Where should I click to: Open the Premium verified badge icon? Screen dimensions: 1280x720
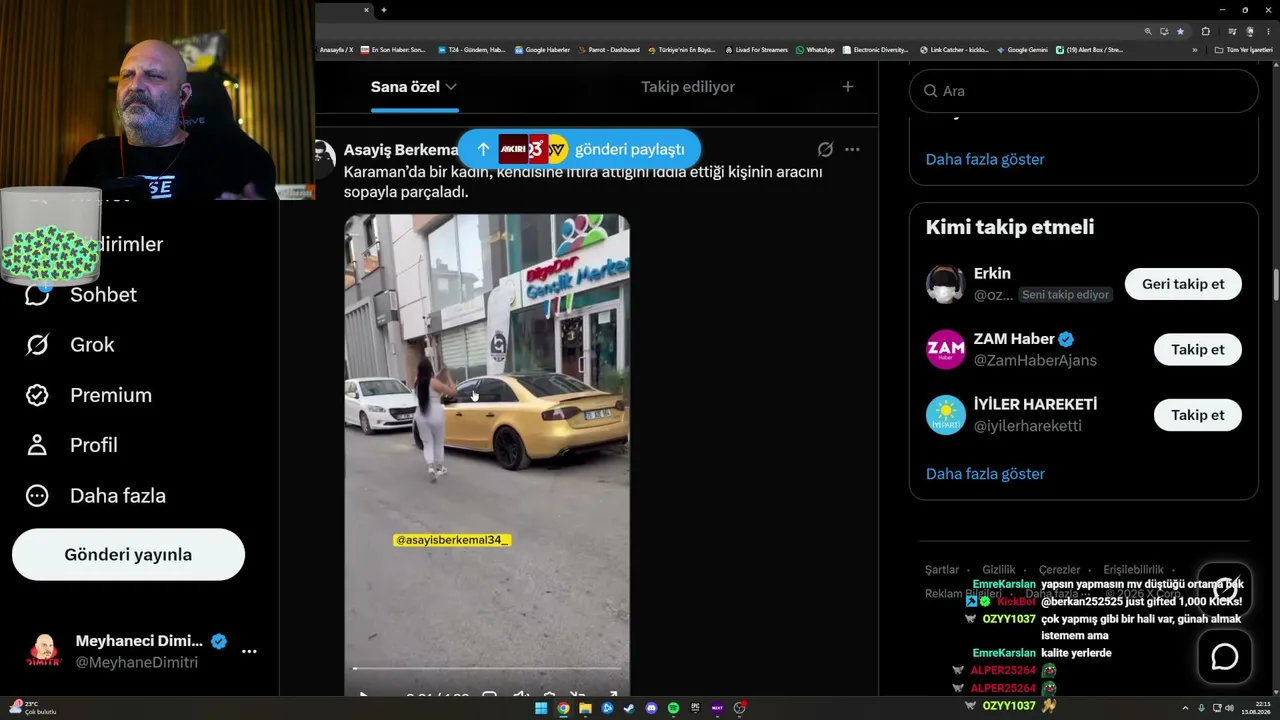coord(37,395)
